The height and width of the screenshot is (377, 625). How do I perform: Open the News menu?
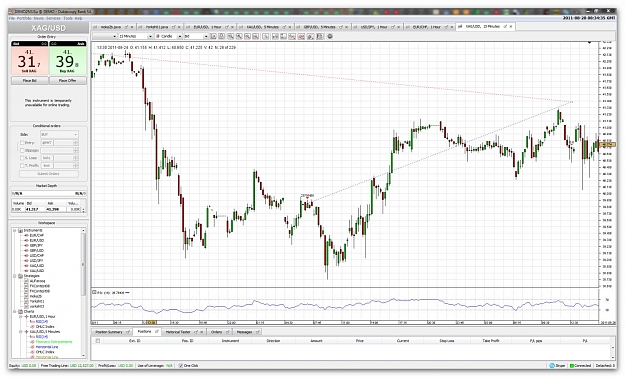point(39,18)
